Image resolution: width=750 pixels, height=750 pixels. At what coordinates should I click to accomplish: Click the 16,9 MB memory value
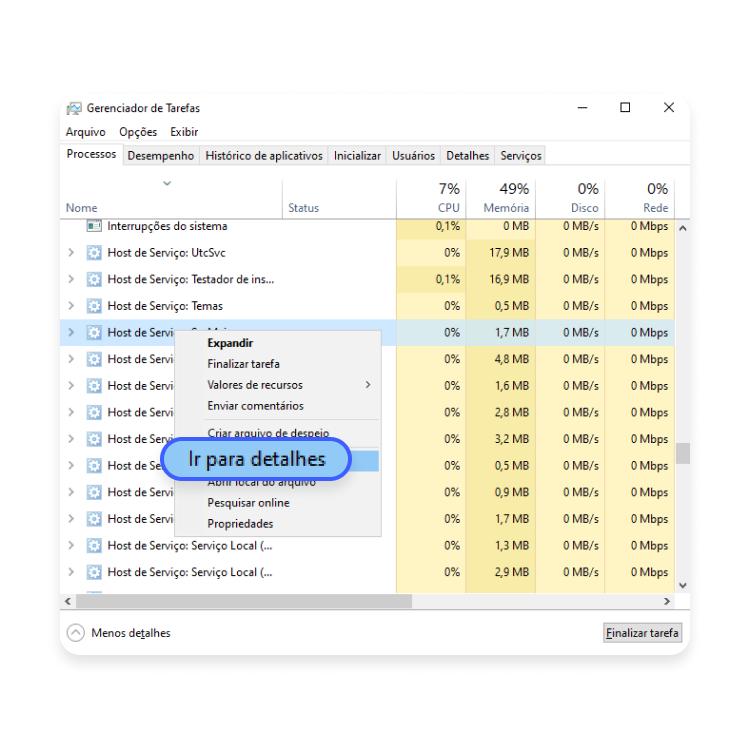[x=509, y=279]
